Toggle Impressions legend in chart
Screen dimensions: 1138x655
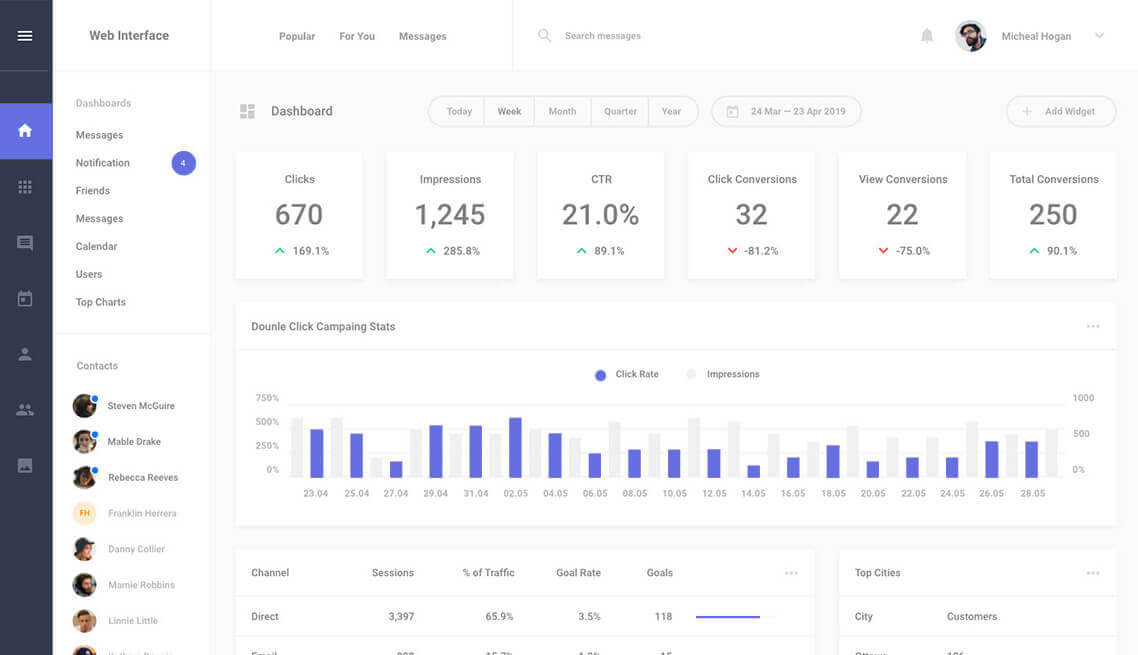click(723, 375)
